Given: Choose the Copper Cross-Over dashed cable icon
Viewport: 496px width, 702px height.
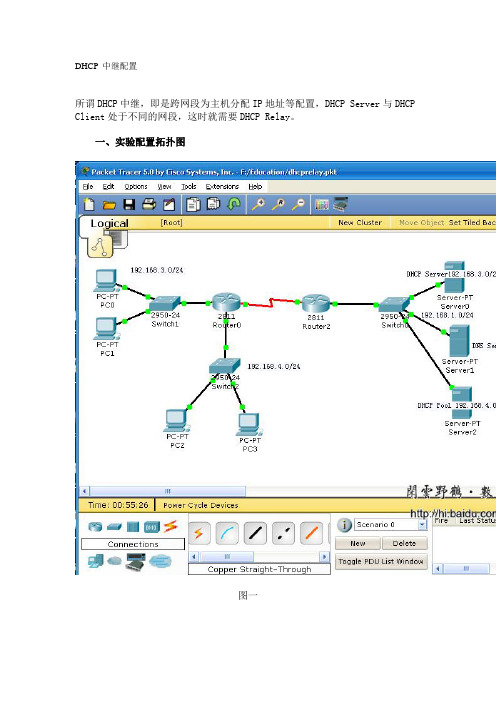Looking at the screenshot, I should pyautogui.click(x=283, y=533).
